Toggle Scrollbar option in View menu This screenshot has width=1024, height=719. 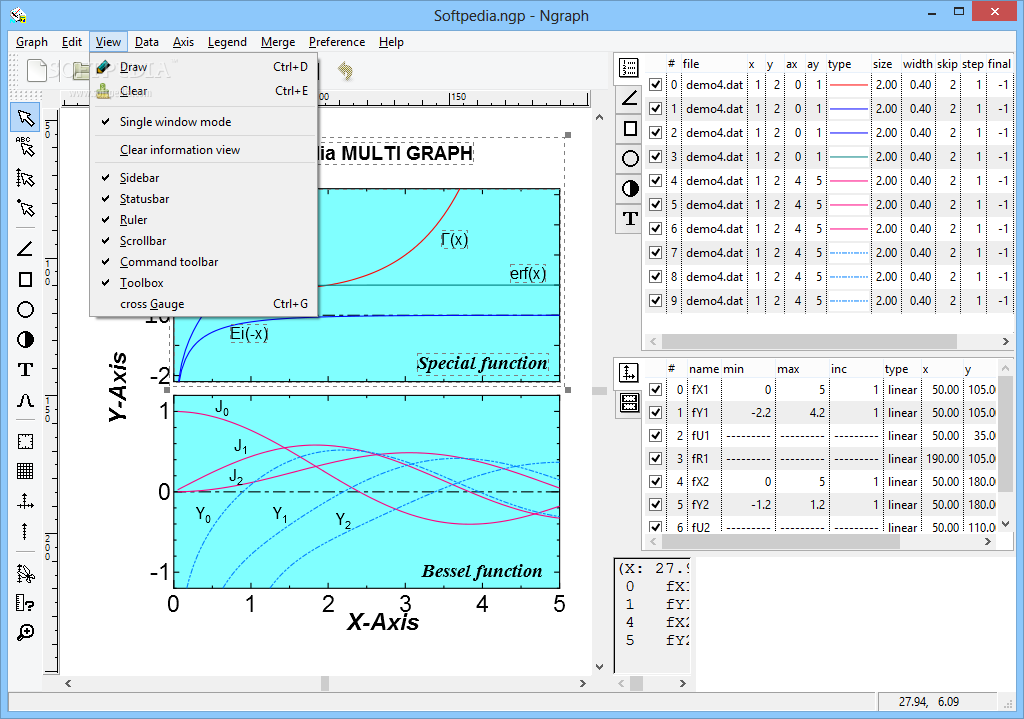[x=204, y=241]
